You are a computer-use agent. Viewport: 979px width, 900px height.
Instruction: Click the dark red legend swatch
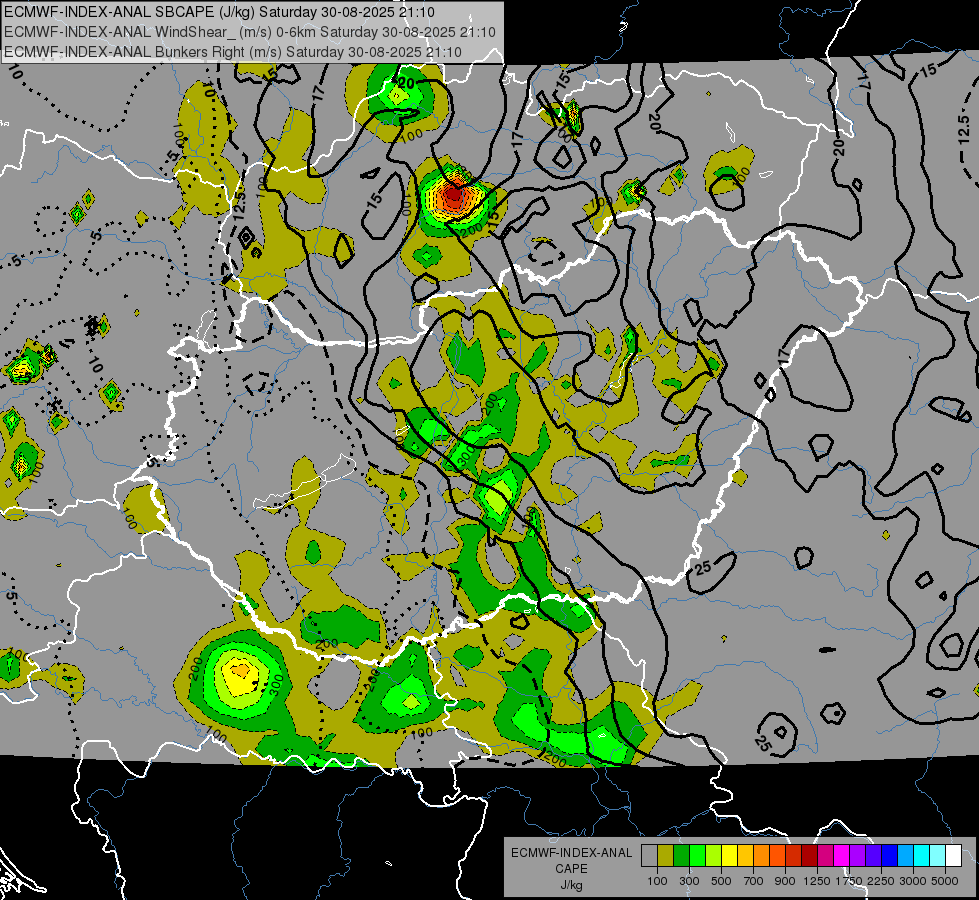click(x=809, y=855)
